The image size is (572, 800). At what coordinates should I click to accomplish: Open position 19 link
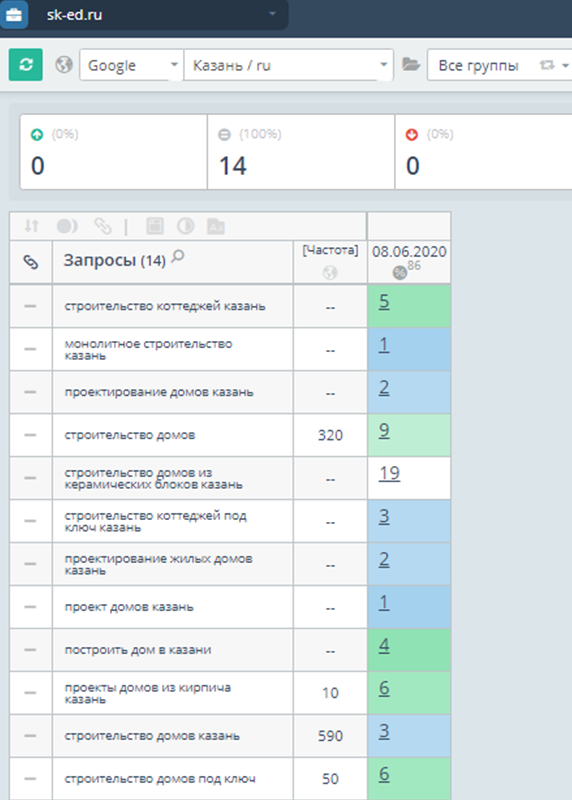pyautogui.click(x=389, y=473)
